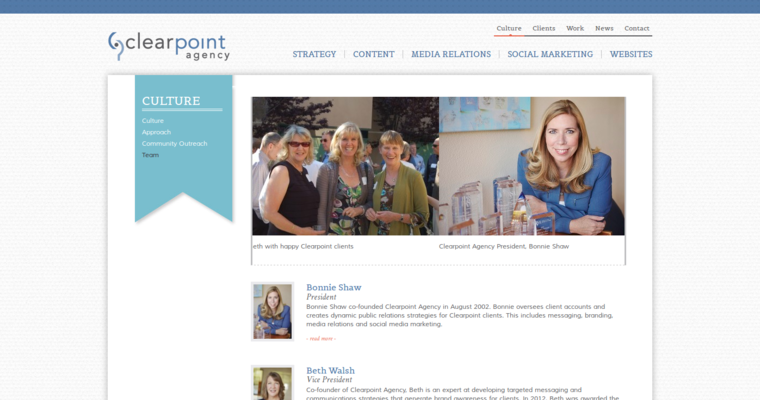Click read more under Bonnie Shaw's bio

(321, 338)
